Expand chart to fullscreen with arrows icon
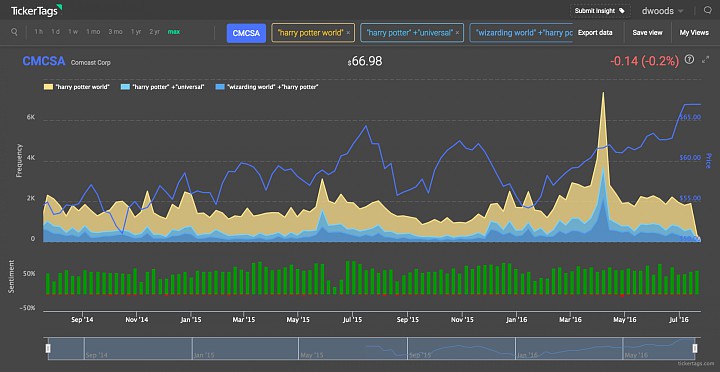 [x=706, y=59]
